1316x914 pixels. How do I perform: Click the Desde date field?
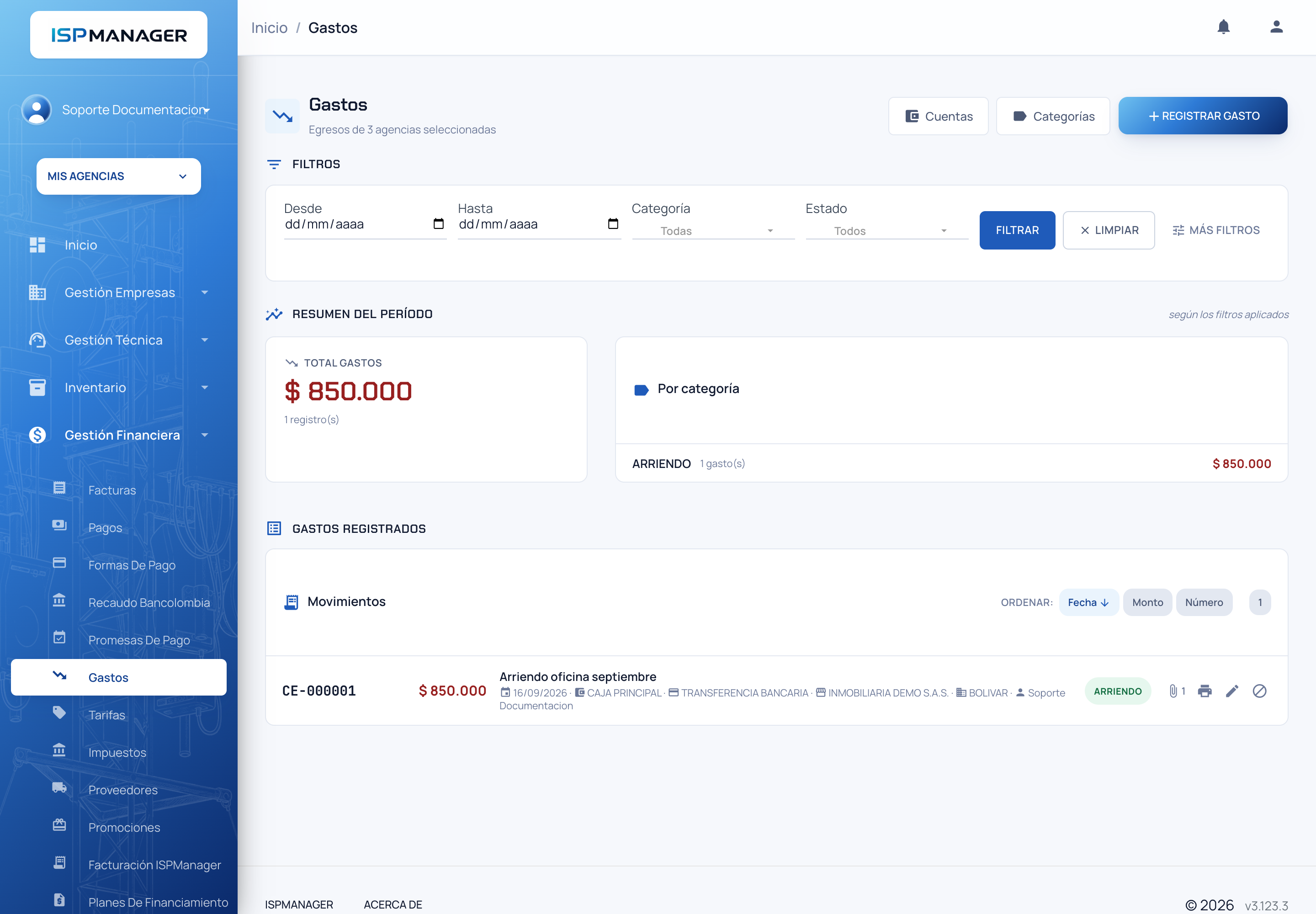tap(365, 224)
